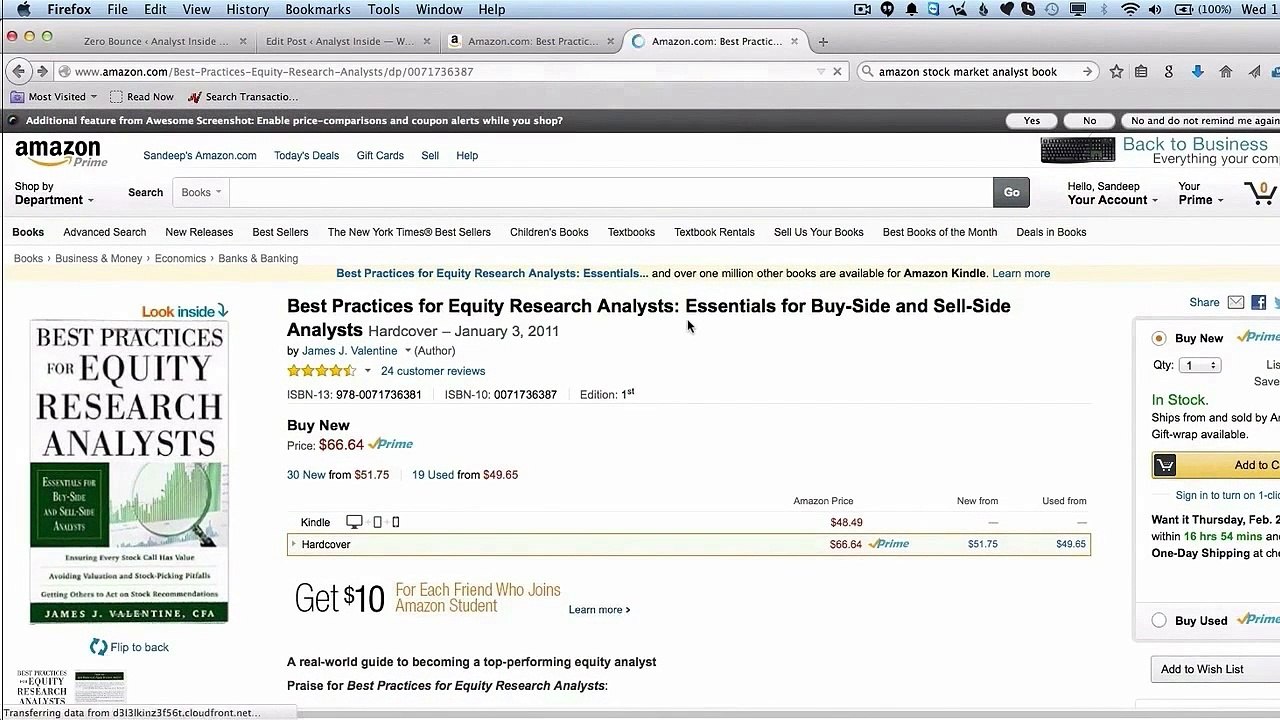Open the New Releases books nav link
Image resolution: width=1280 pixels, height=720 pixels.
point(199,232)
